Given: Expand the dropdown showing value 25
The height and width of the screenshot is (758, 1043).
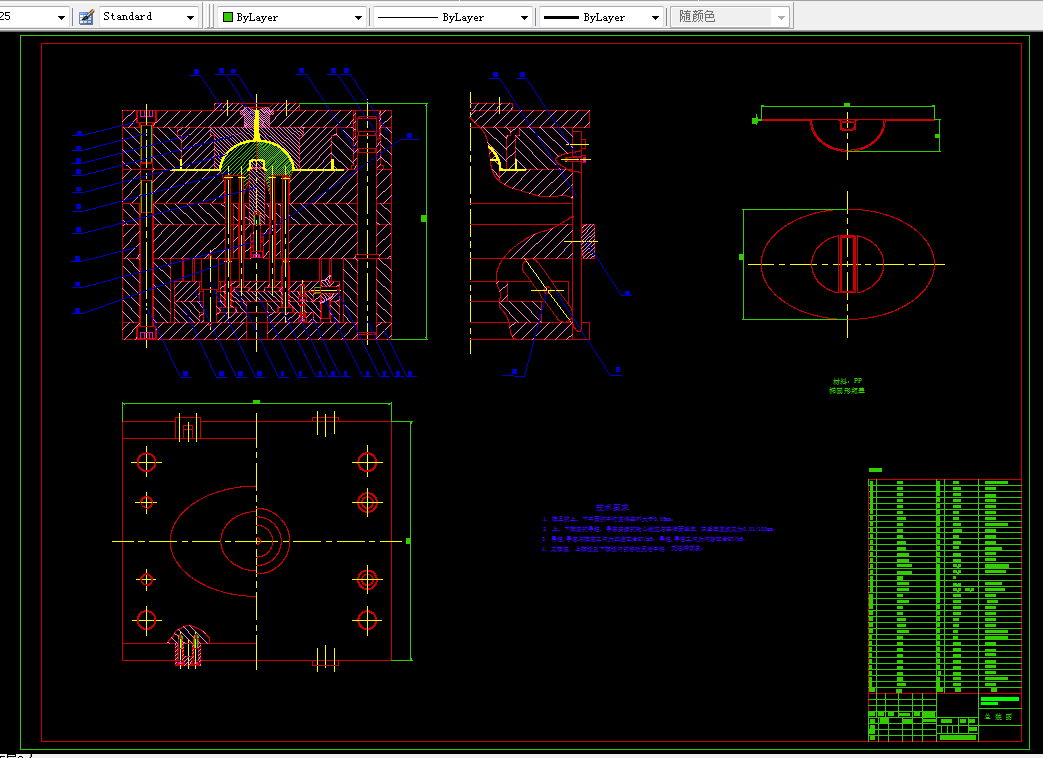Looking at the screenshot, I should pos(61,17).
